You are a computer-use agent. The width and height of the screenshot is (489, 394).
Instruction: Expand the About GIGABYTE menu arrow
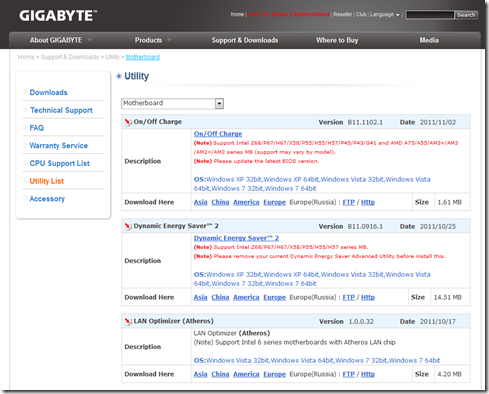point(89,40)
